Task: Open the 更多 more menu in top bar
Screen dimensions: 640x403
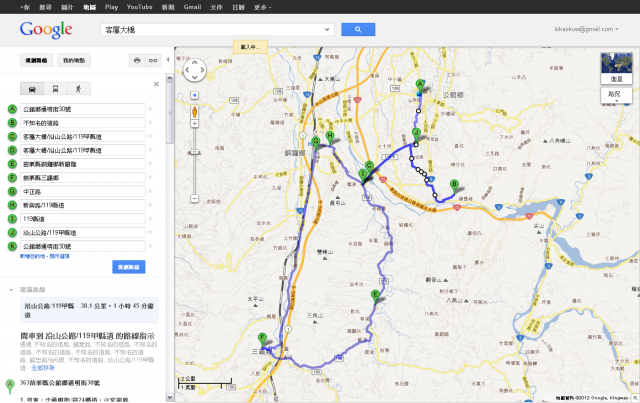Action: pyautogui.click(x=262, y=7)
